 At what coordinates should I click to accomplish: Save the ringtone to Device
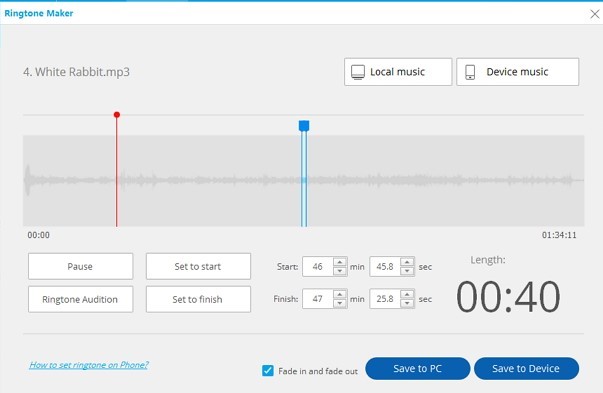[x=526, y=368]
